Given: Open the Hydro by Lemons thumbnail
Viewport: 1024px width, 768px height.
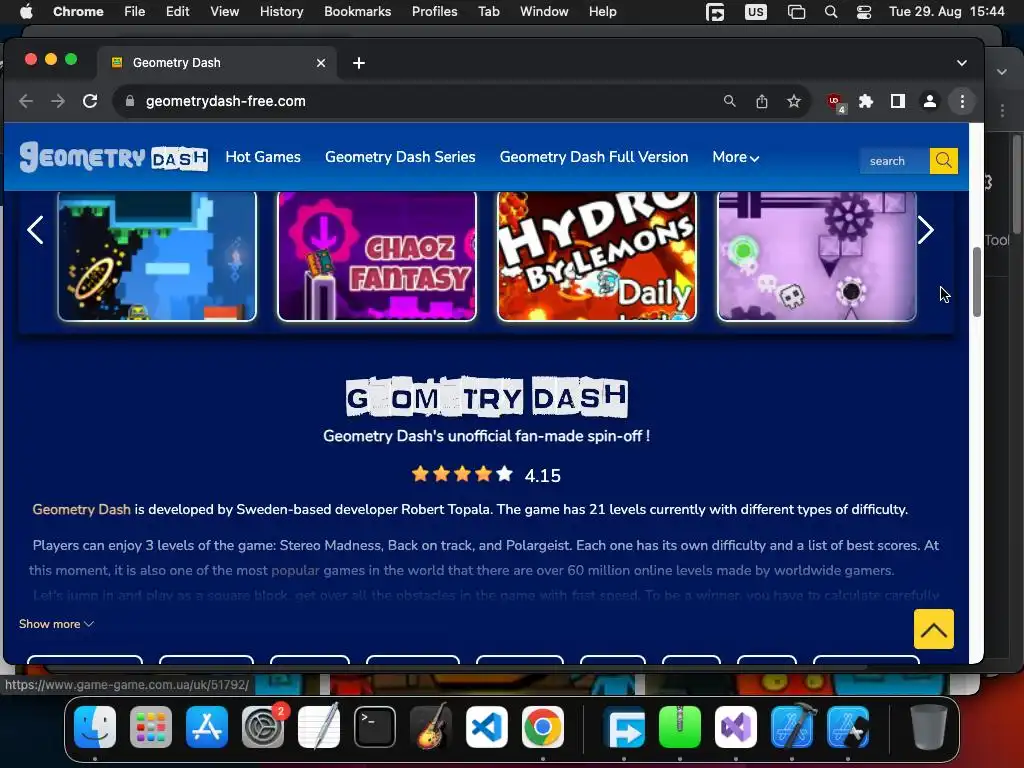Looking at the screenshot, I should pos(597,255).
